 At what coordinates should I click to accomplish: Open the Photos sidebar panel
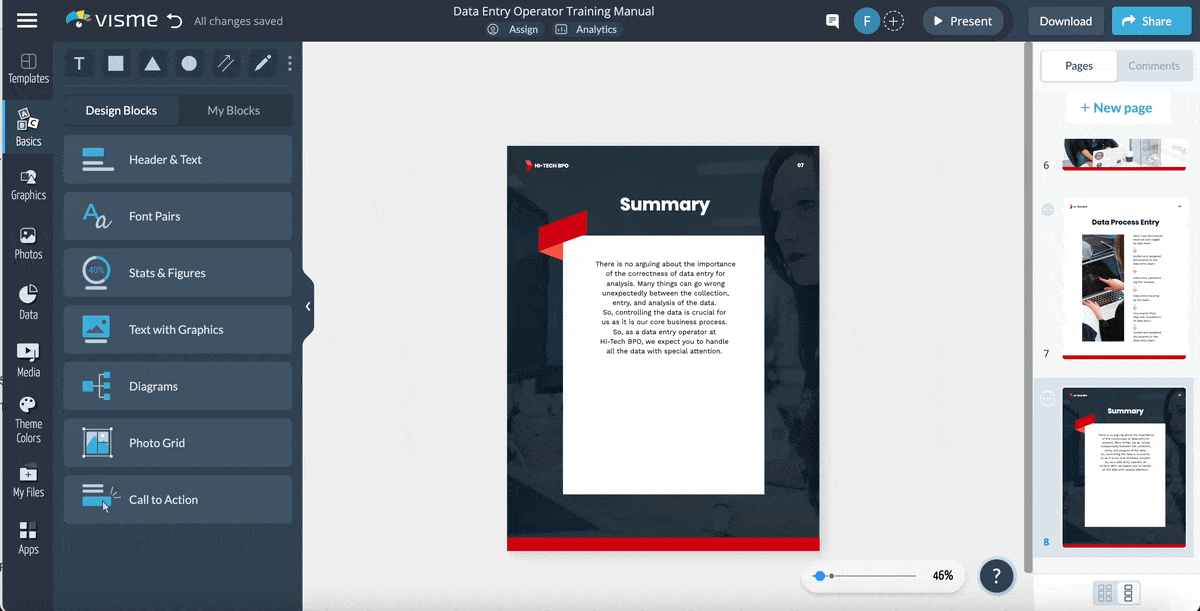click(x=28, y=243)
